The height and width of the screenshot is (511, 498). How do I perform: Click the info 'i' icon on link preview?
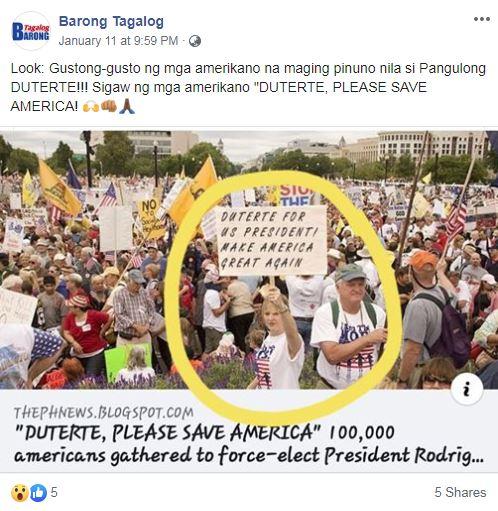[x=467, y=389]
